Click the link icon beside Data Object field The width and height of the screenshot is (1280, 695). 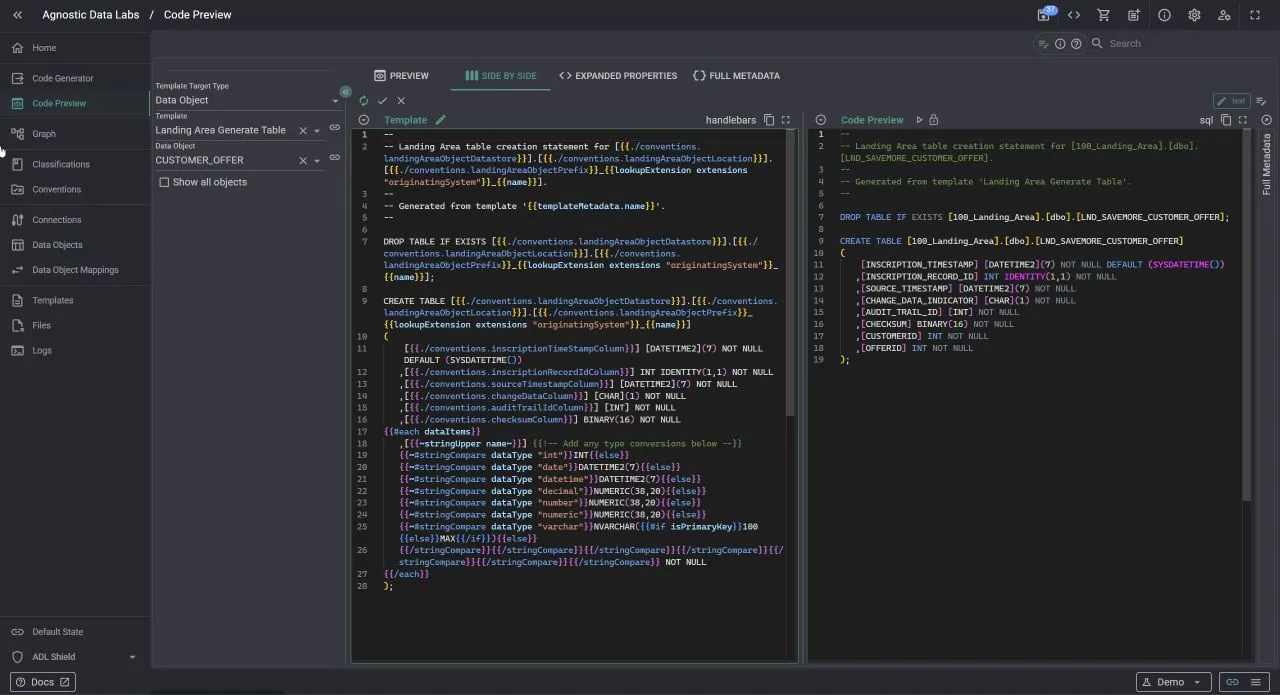pos(335,157)
